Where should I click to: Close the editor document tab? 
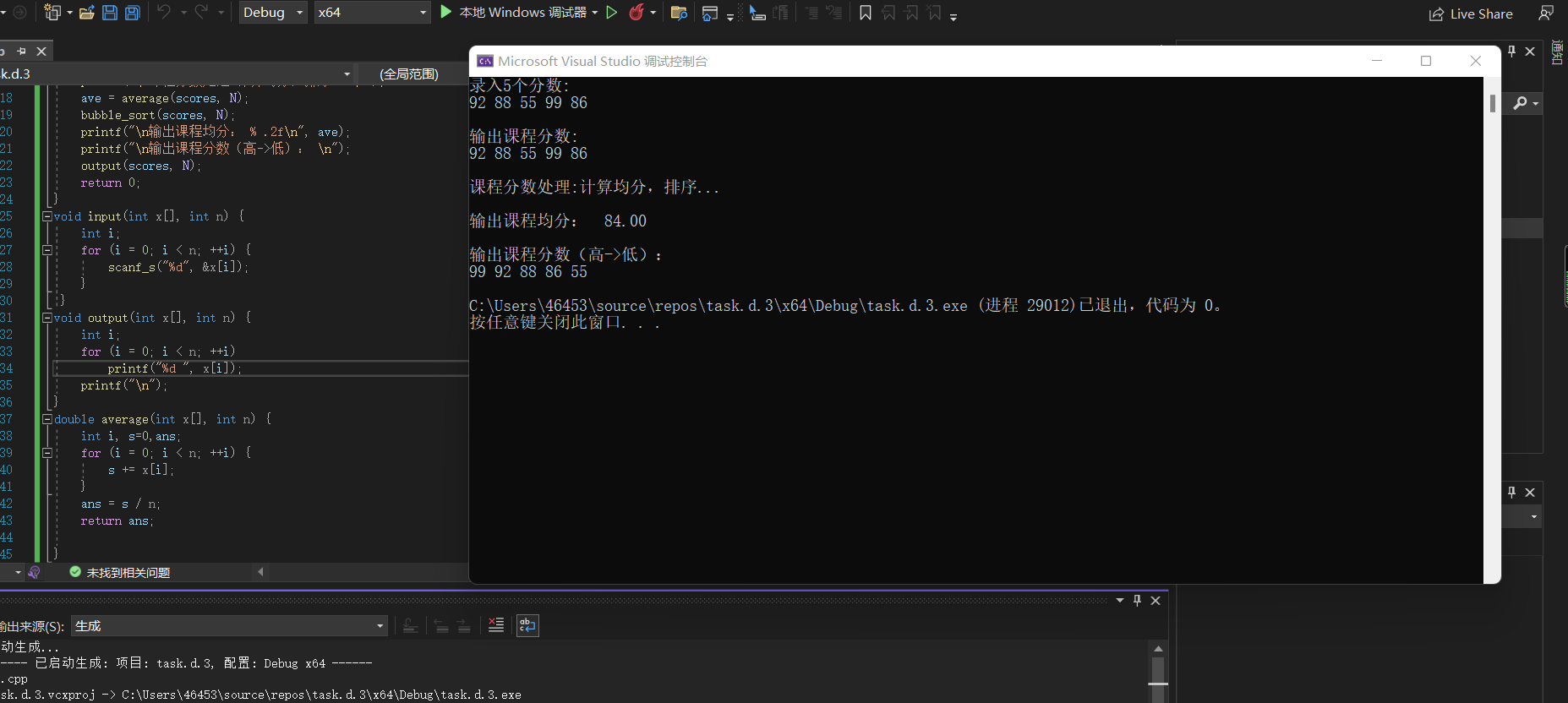[41, 52]
